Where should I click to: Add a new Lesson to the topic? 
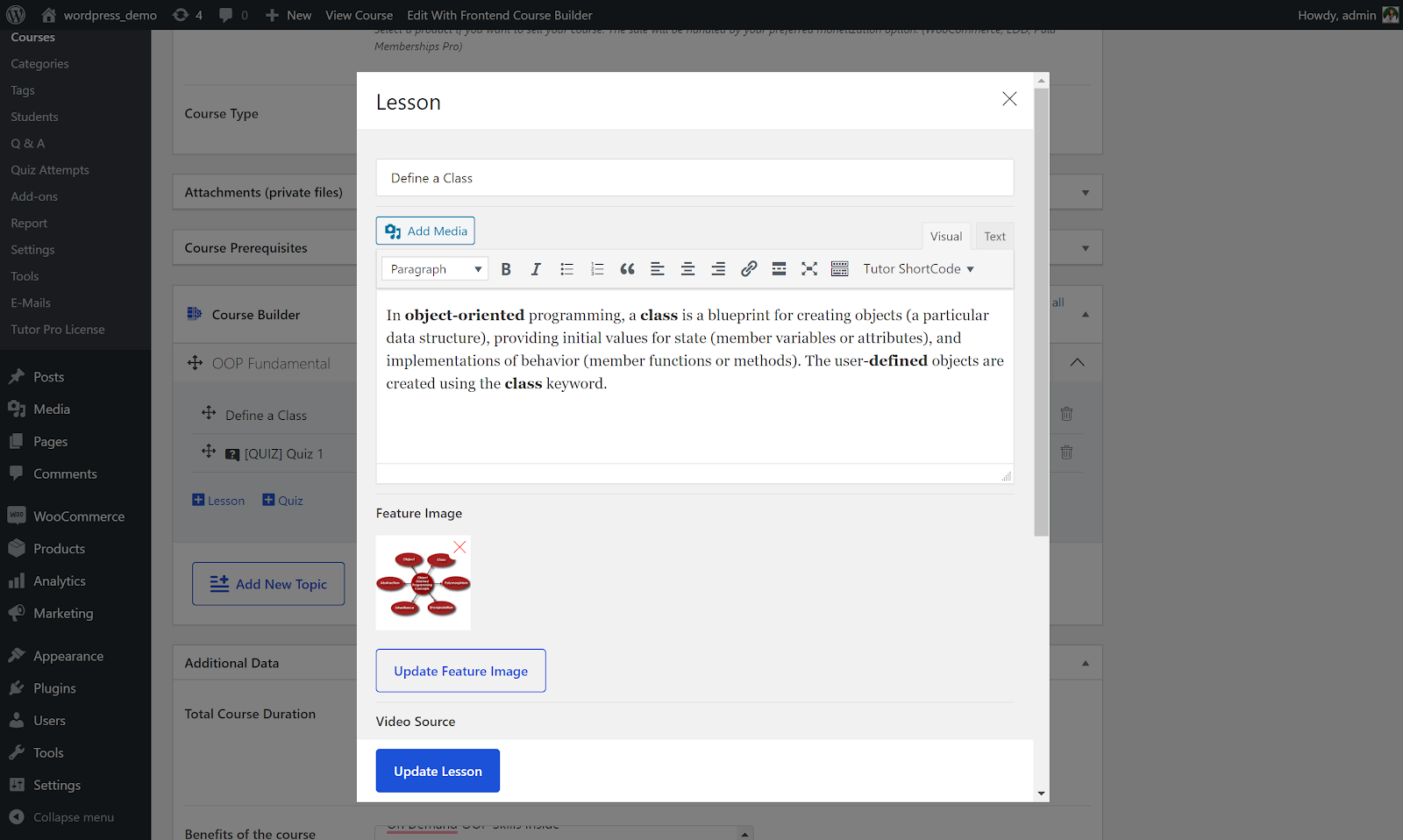pos(218,501)
